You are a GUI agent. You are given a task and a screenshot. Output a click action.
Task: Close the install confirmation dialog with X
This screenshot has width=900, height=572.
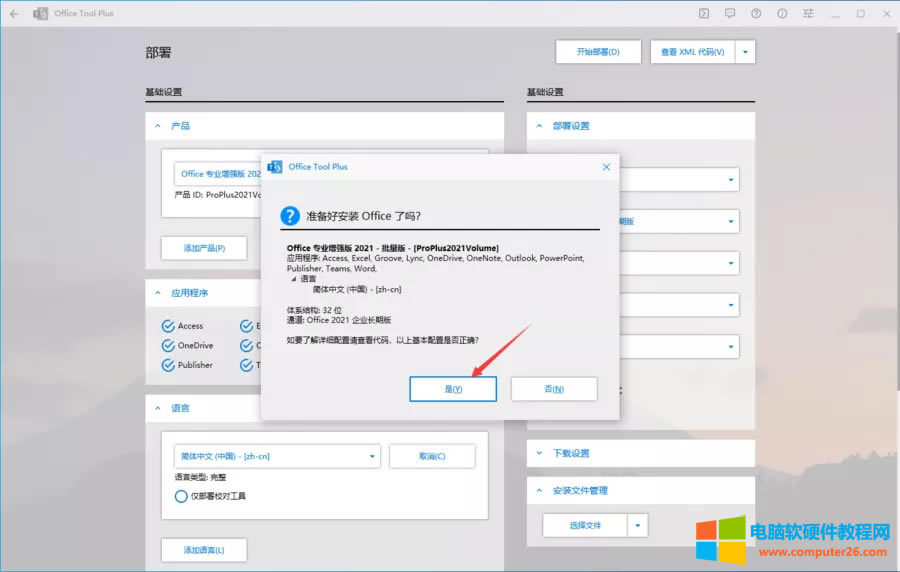click(605, 167)
